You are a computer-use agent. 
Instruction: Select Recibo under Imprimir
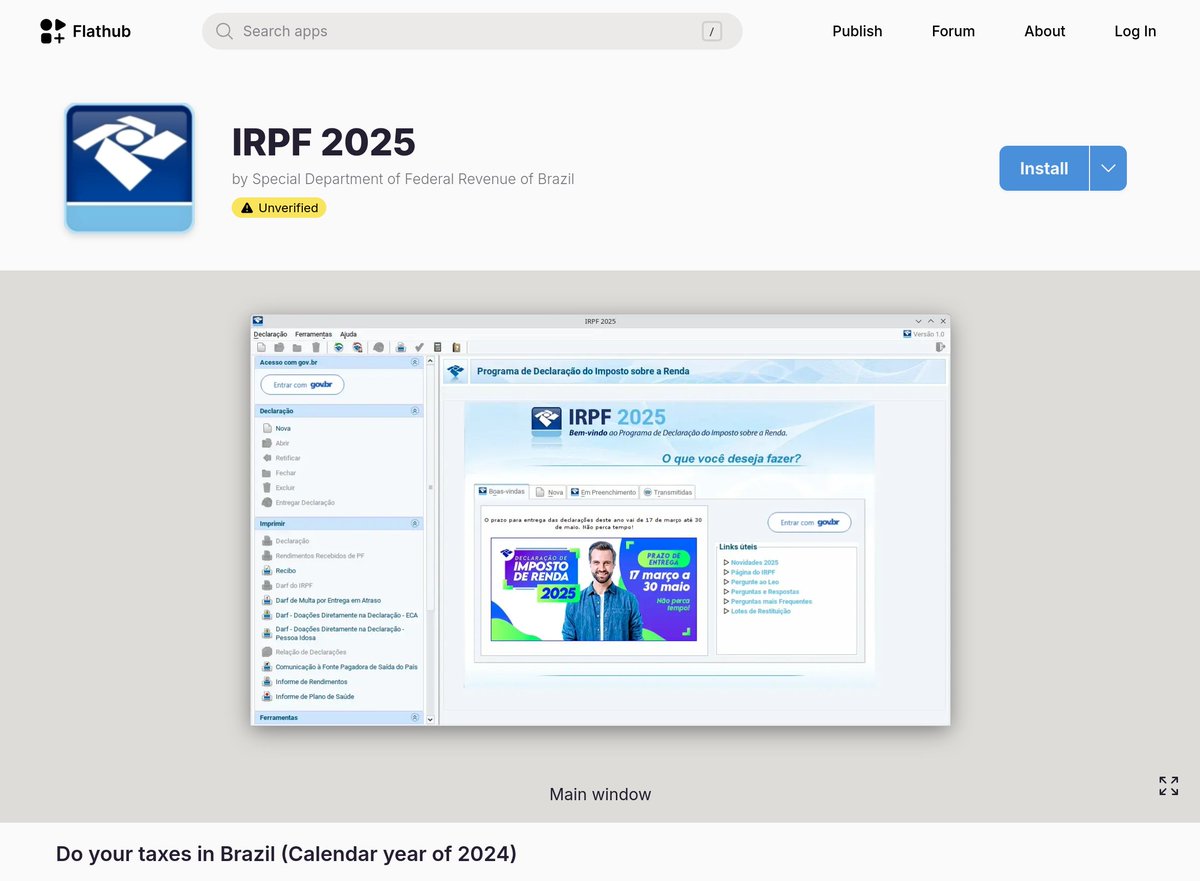click(x=279, y=570)
